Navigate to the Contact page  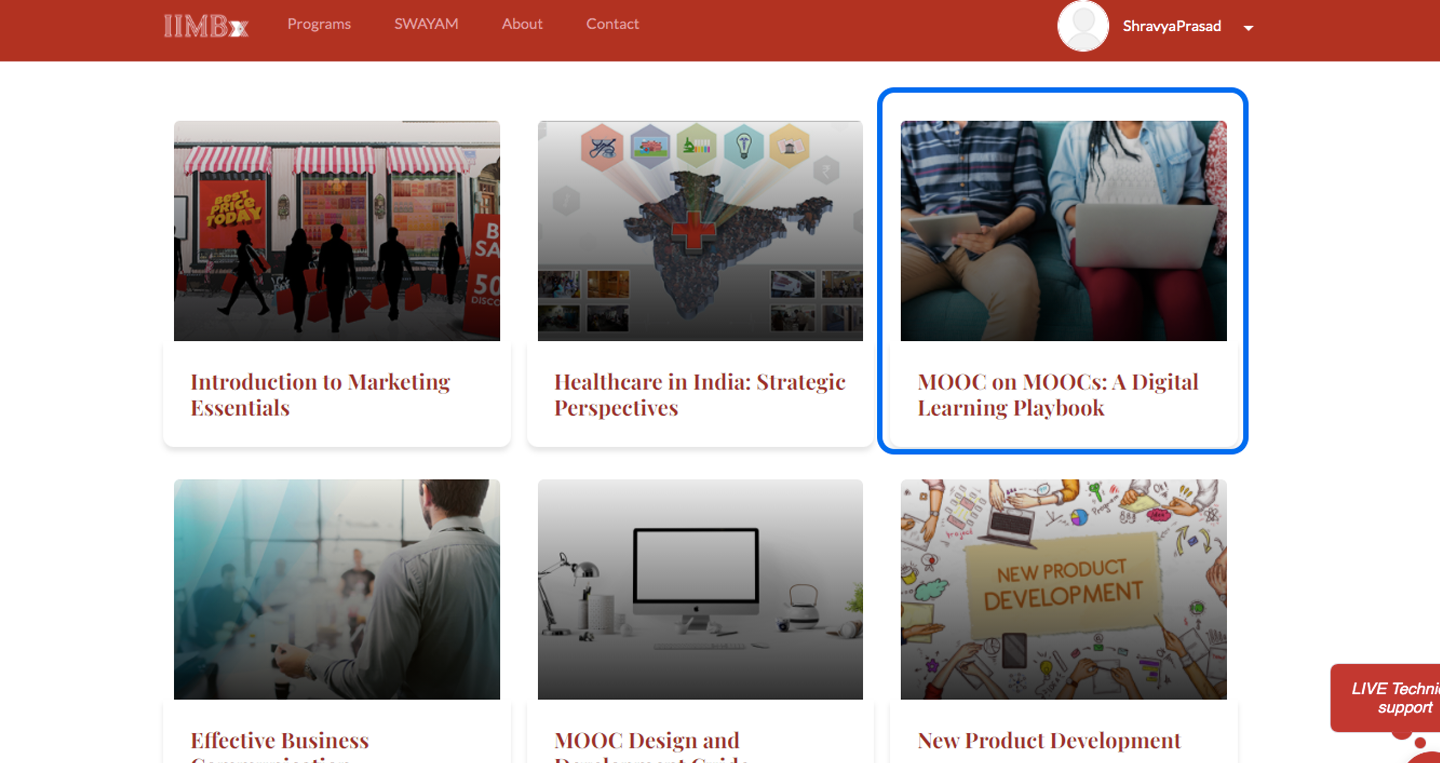click(x=612, y=24)
